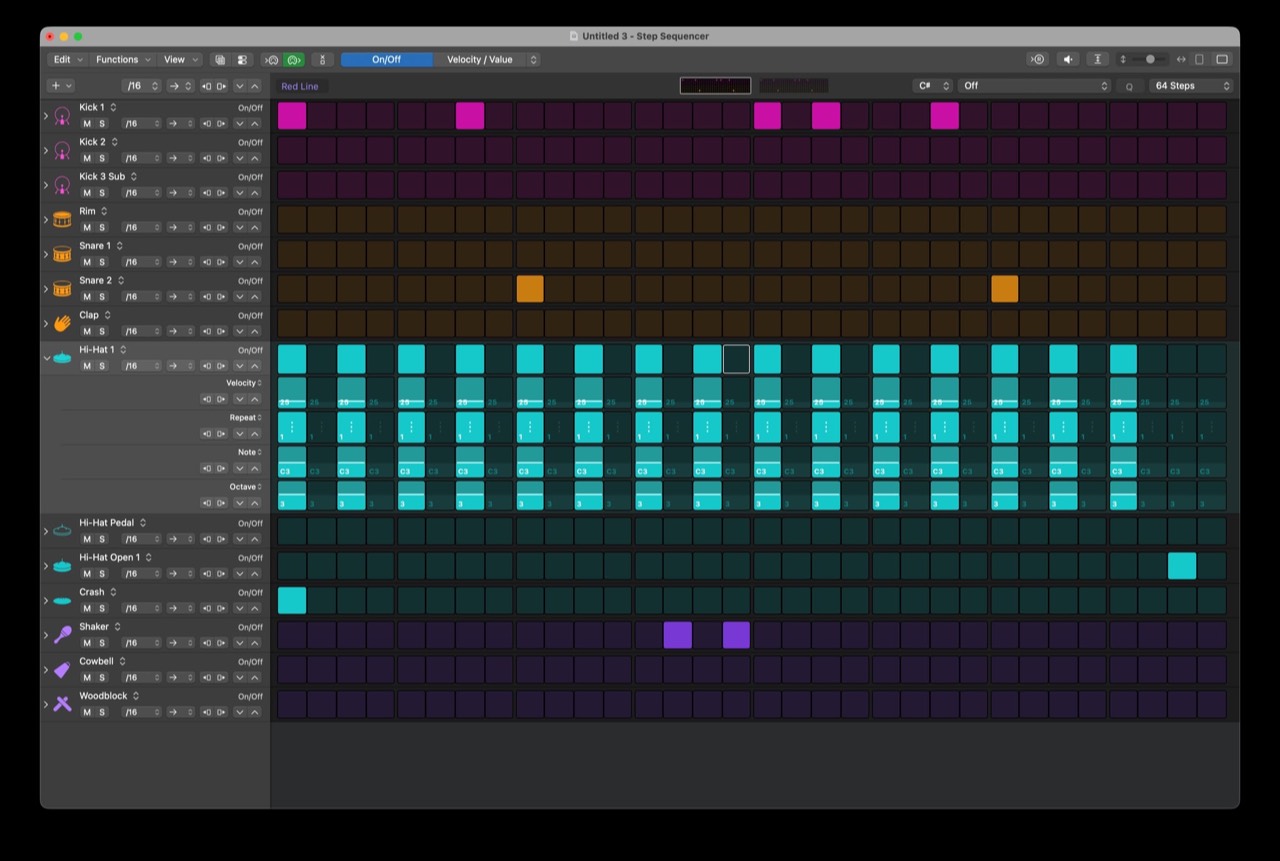1280x861 pixels.
Task: Solo the Kick 1 row
Action: point(102,124)
